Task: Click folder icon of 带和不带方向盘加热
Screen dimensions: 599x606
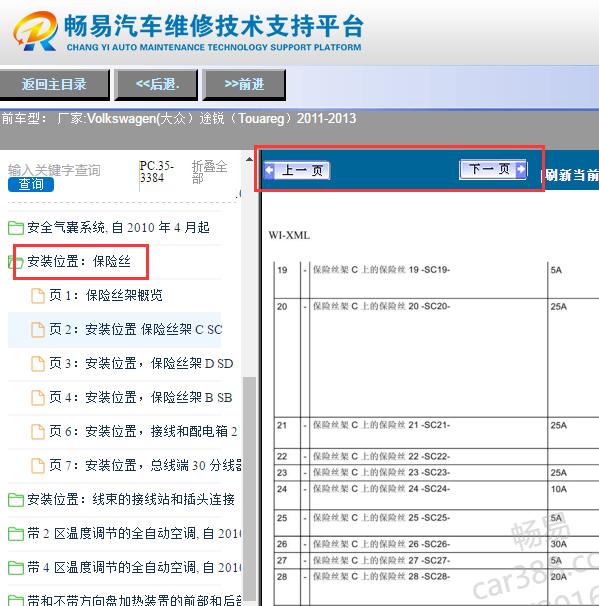Action: click(16, 600)
